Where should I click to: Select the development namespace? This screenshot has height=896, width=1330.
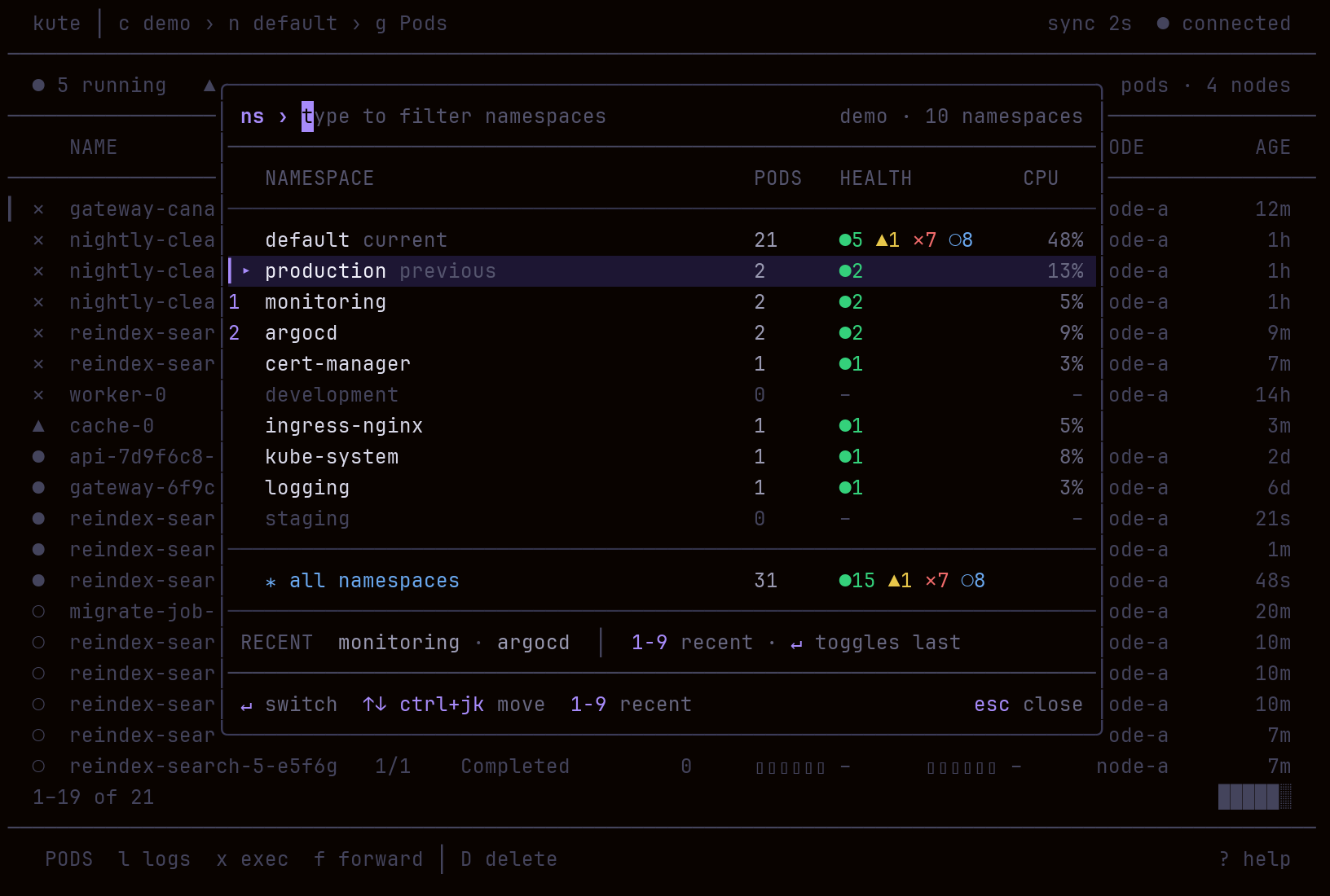[x=662, y=395]
